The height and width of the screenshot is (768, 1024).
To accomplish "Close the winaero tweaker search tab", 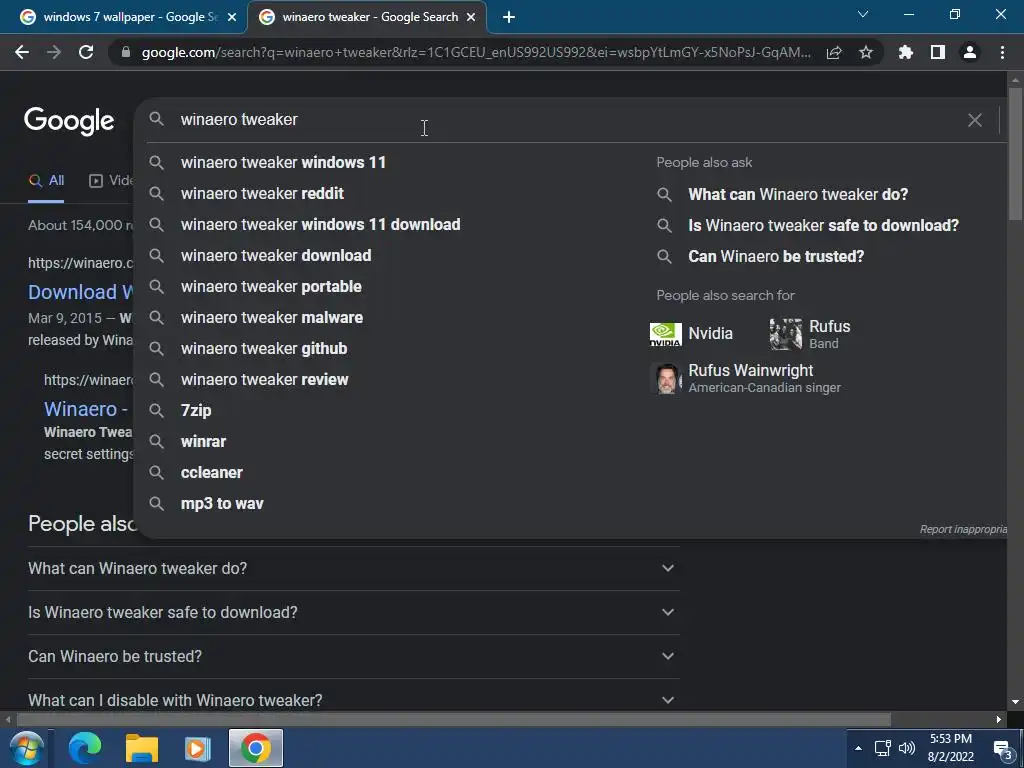I will (x=471, y=17).
